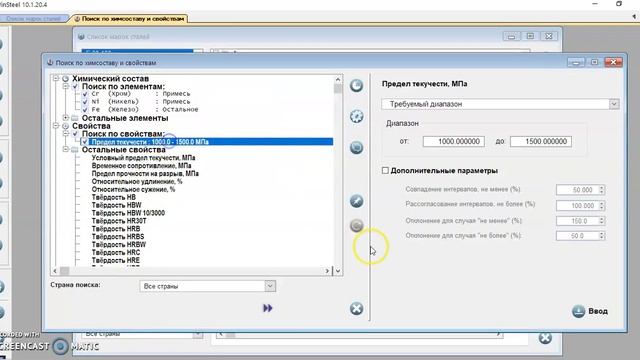Open Все страны dropdown in background window

coord(198,334)
